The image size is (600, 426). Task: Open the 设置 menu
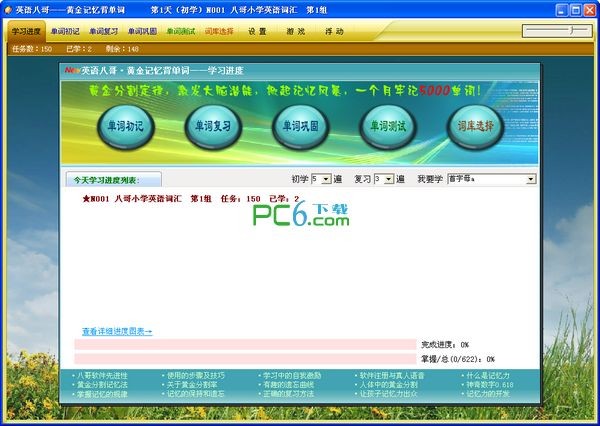(257, 31)
